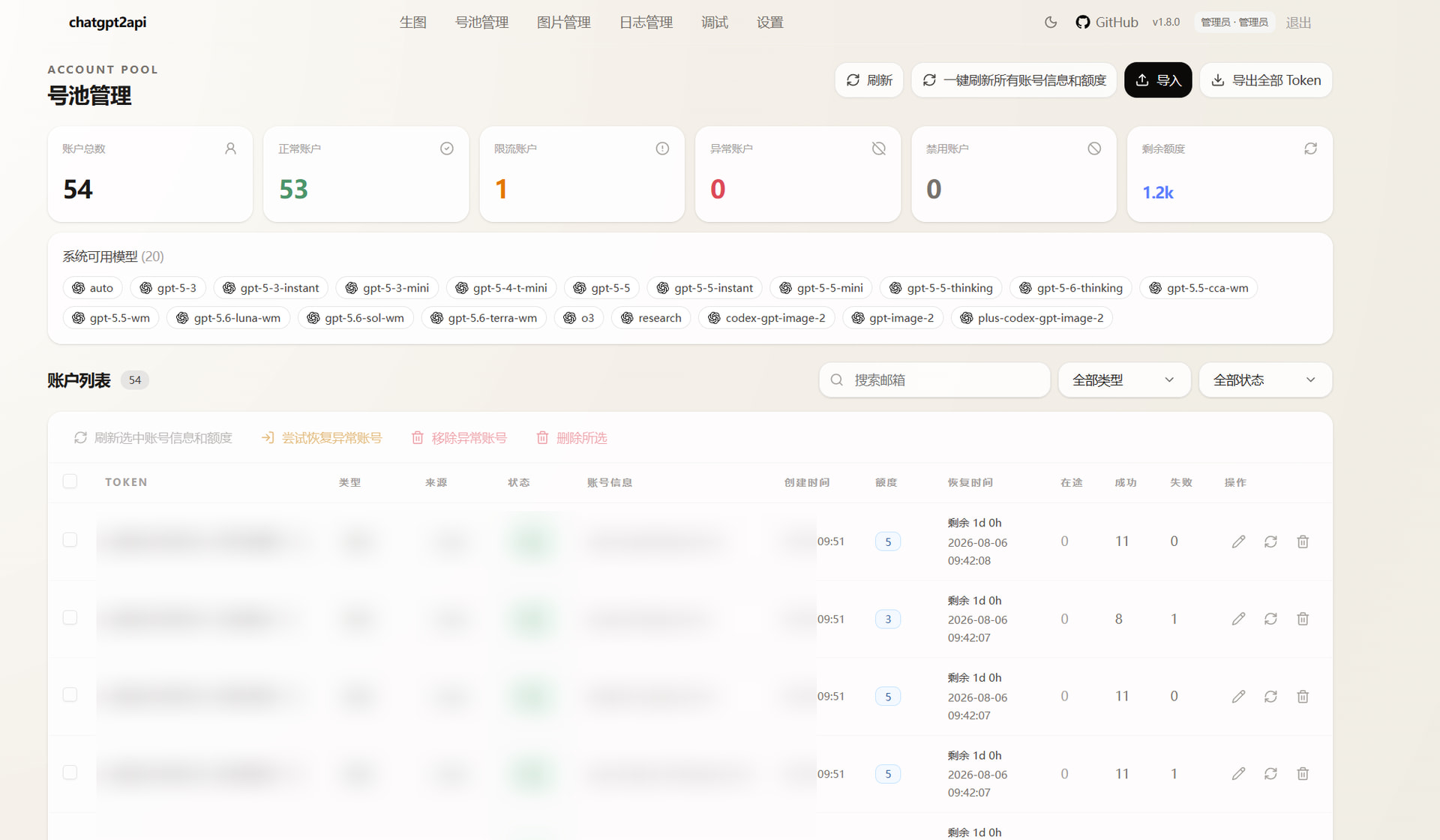Click refresh icon in second row
Image resolution: width=1440 pixels, height=840 pixels.
coord(1270,619)
